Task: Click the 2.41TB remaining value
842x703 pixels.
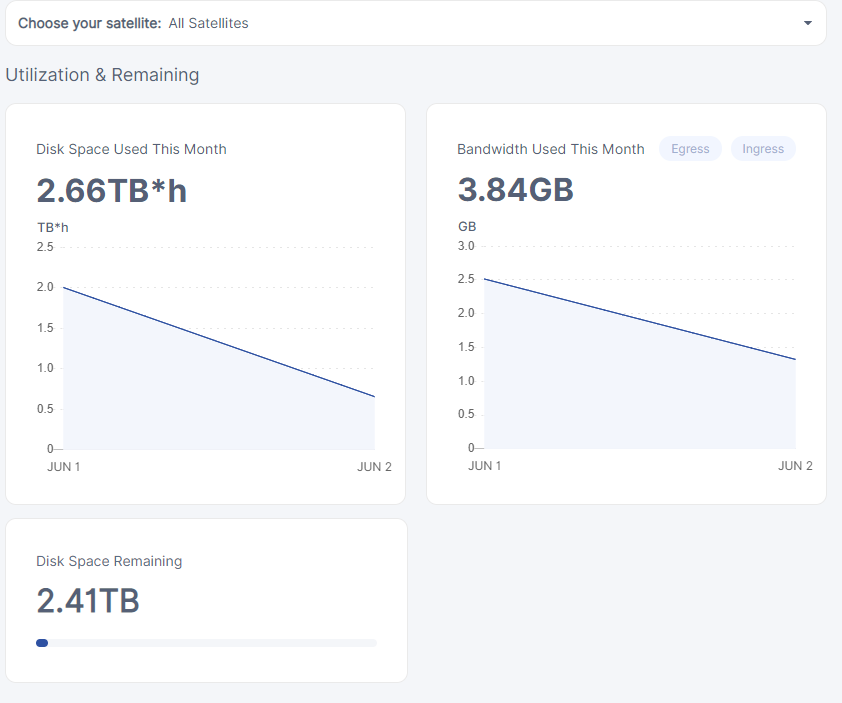Action: (x=88, y=601)
